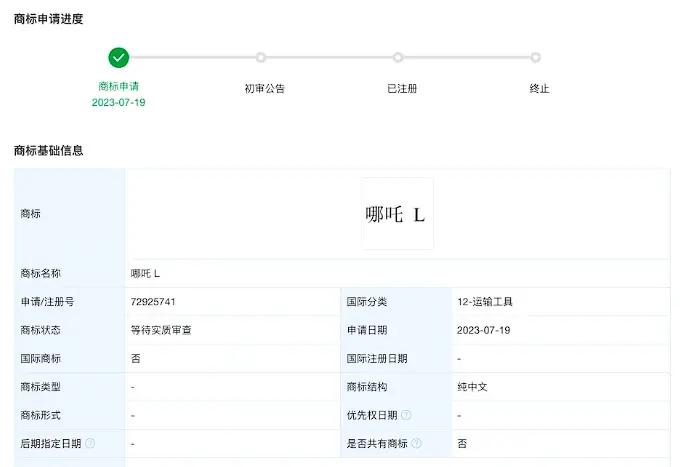Click the help icon beside 优先权日期

point(406,415)
